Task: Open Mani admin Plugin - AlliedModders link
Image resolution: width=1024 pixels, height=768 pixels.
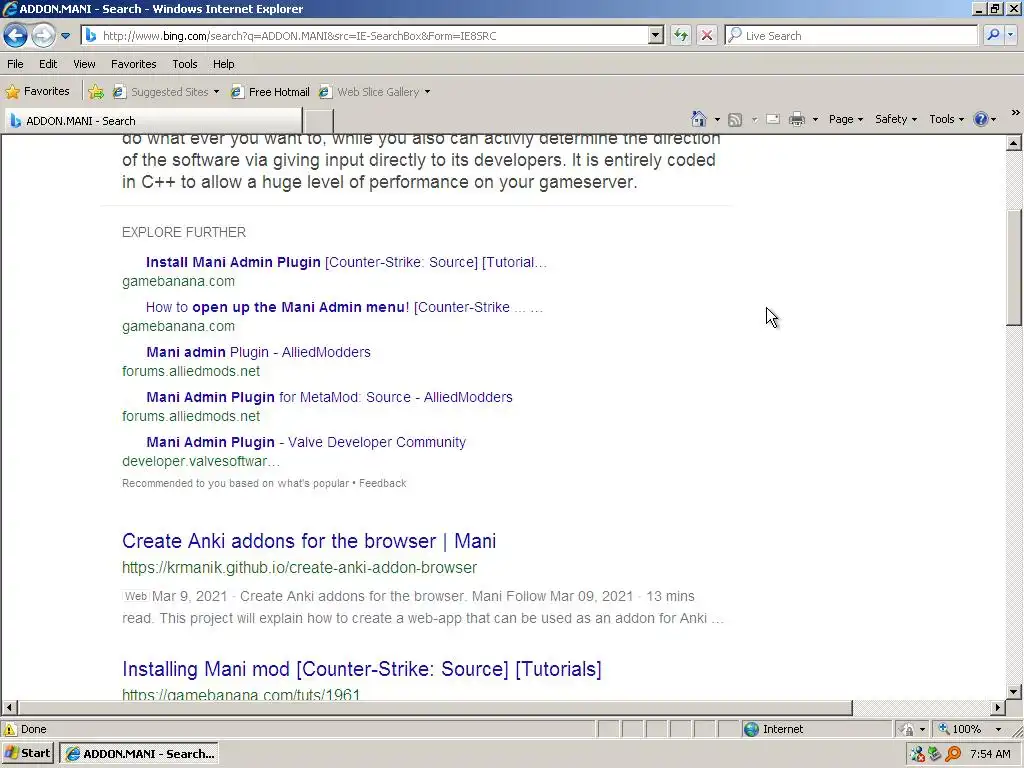Action: [x=258, y=352]
